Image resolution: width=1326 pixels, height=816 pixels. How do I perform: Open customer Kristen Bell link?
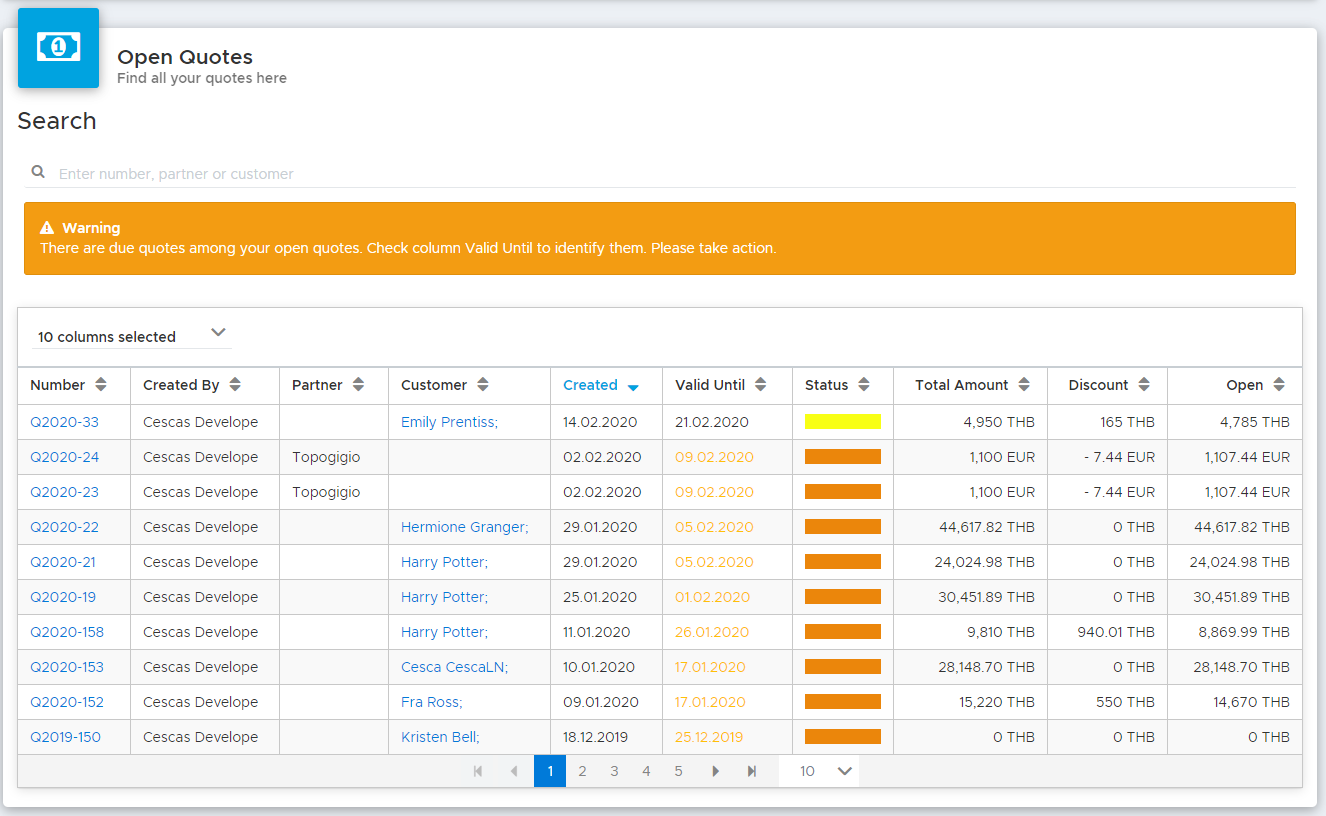point(440,737)
